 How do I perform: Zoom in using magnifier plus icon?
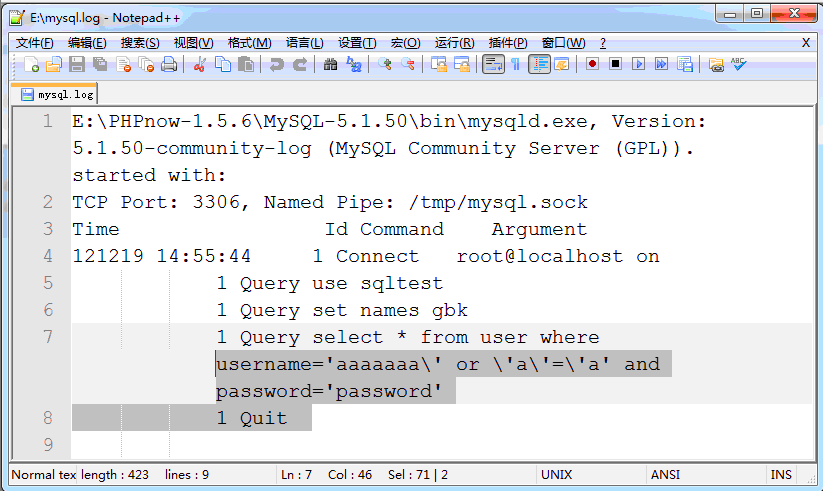[x=385, y=65]
